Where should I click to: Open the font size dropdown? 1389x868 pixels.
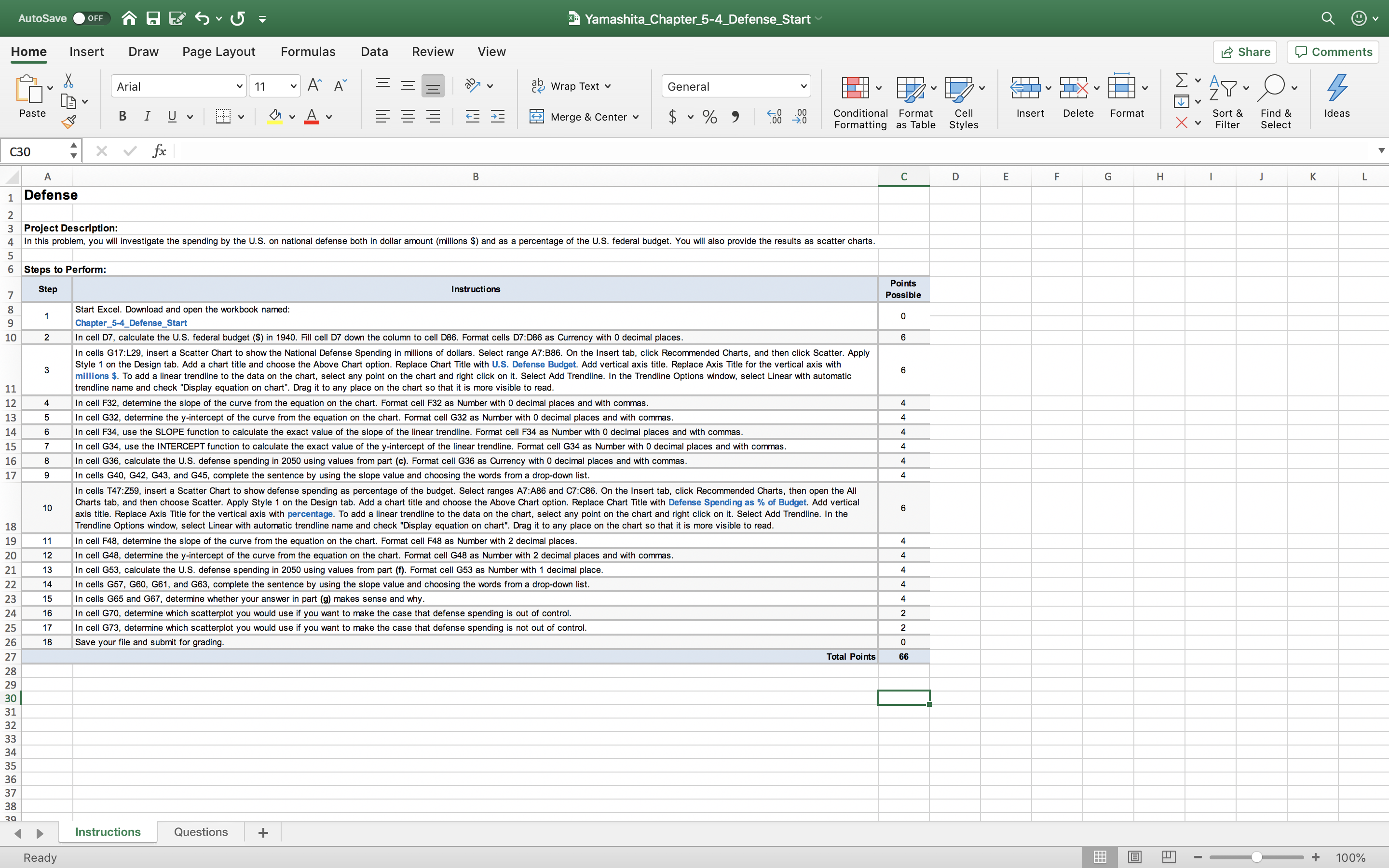click(293, 86)
